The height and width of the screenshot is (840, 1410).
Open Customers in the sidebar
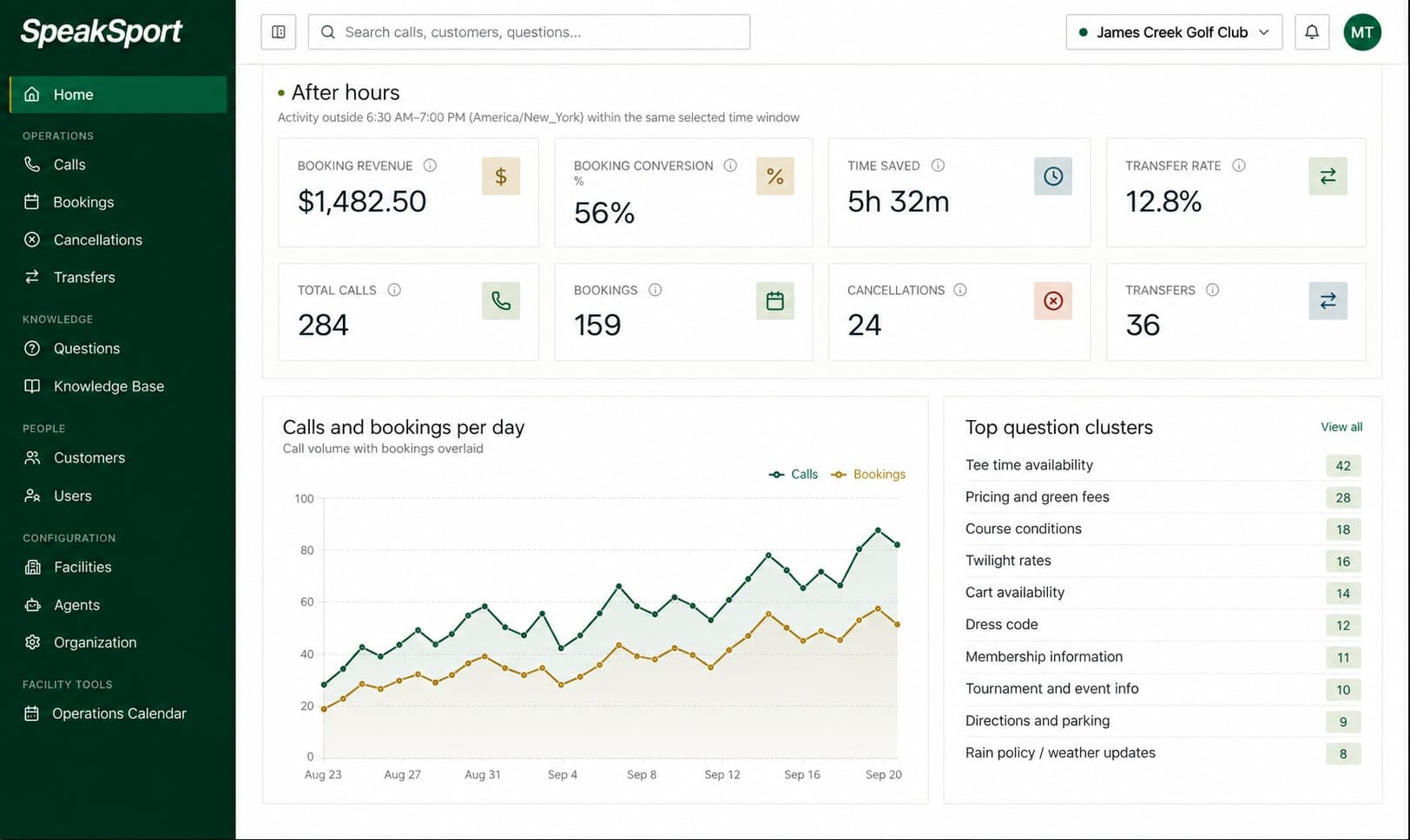pyautogui.click(x=118, y=457)
